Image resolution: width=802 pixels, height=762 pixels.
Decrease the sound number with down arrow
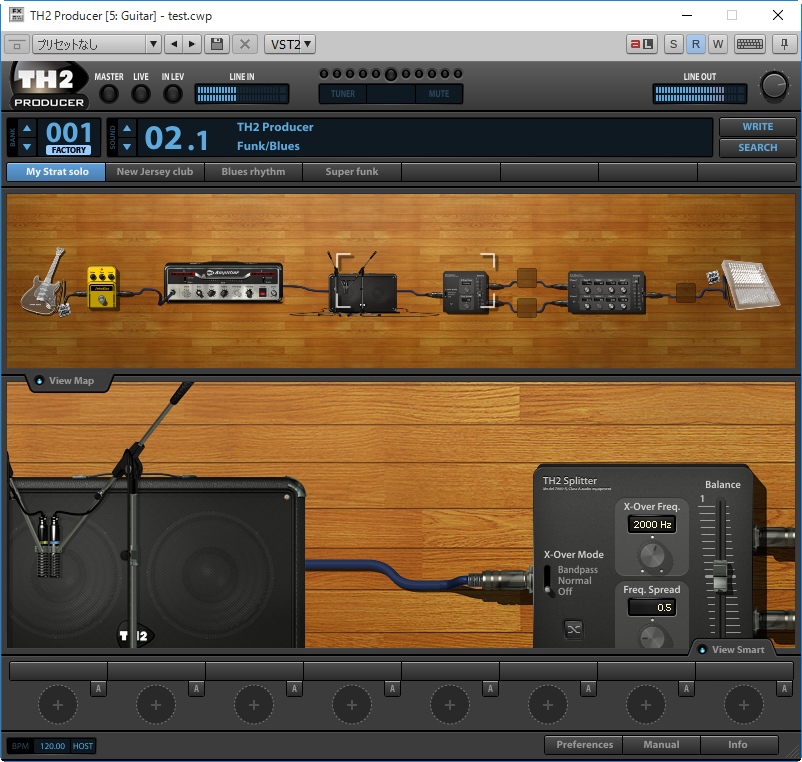pyautogui.click(x=127, y=147)
